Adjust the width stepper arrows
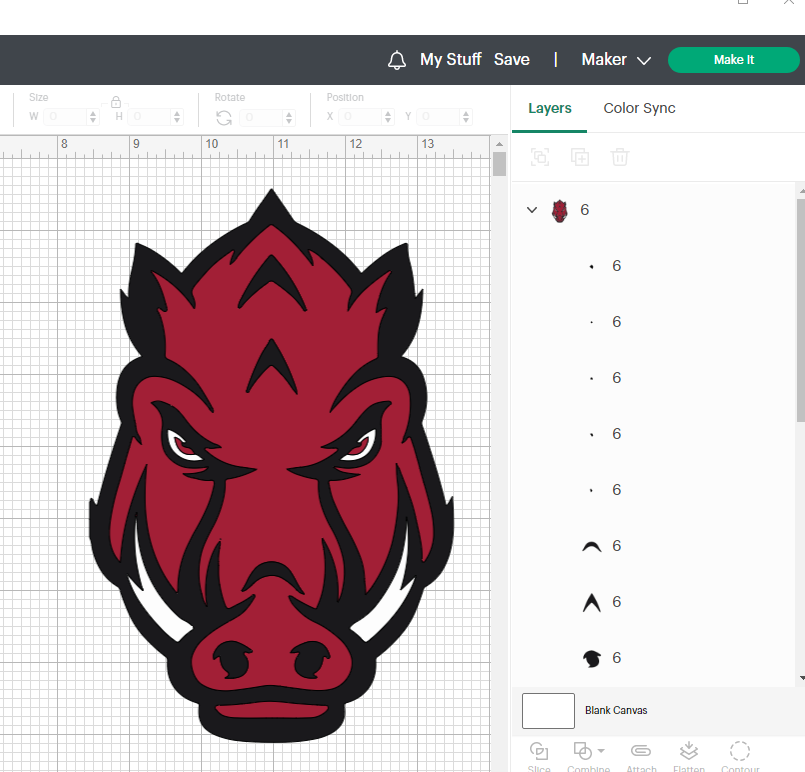Screen dimensions: 805x772 coord(92,117)
